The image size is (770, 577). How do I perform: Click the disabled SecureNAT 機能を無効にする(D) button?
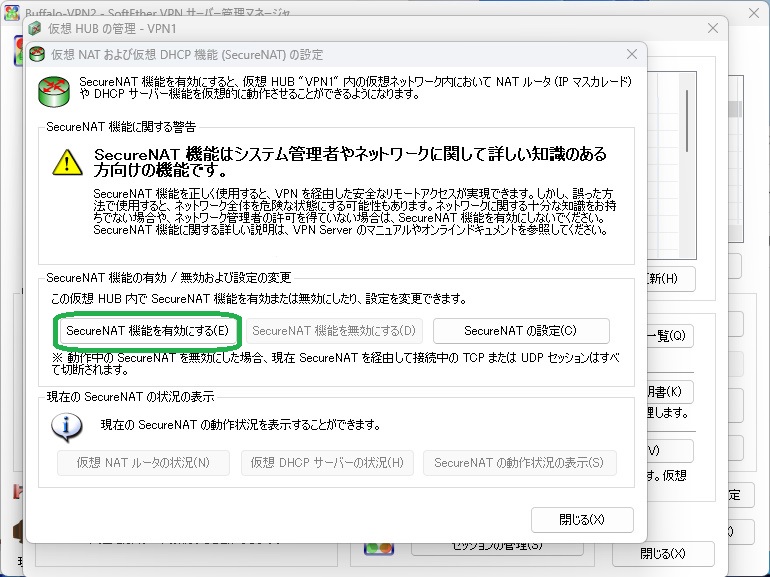click(334, 330)
